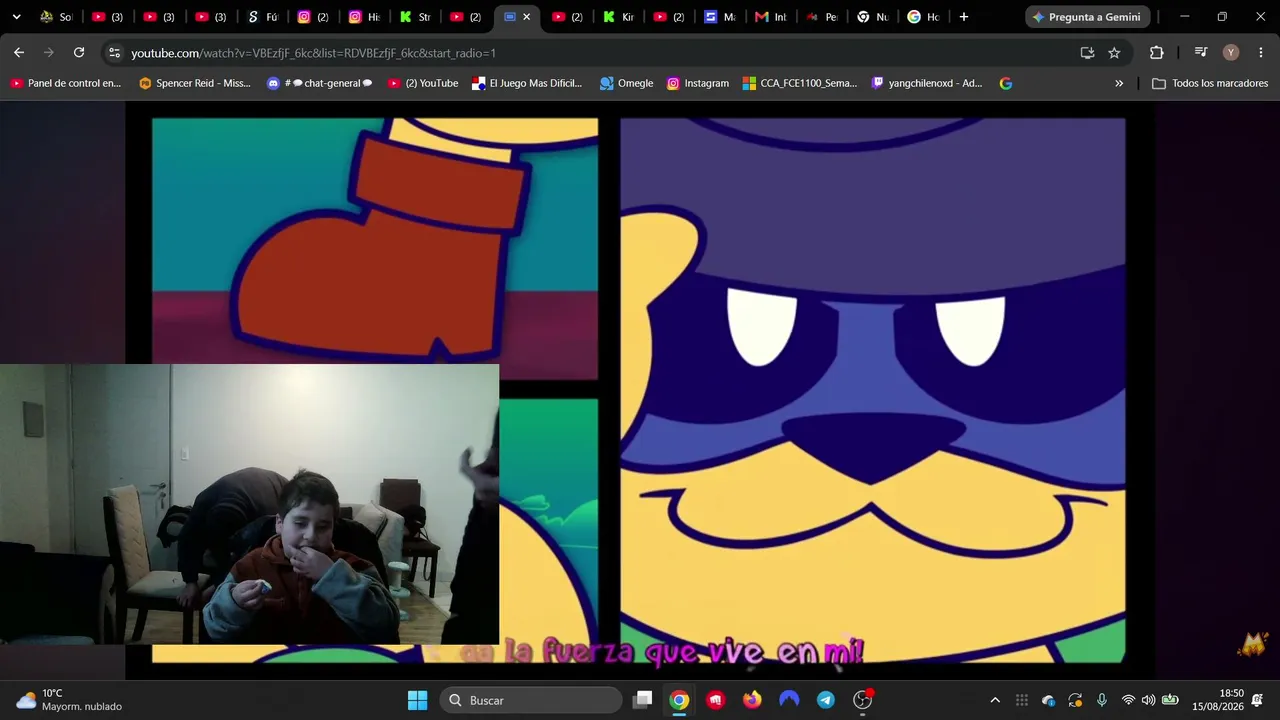
Task: Open OBS Studio from the taskbar
Action: [x=862, y=700]
